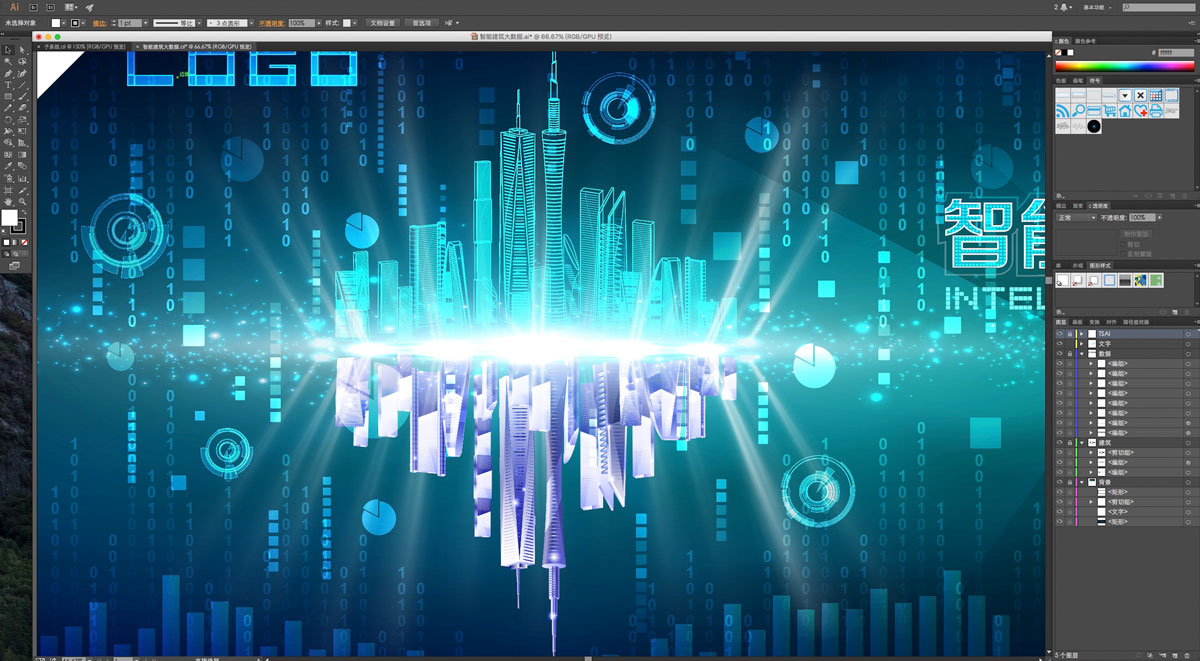Switch to the 路径查找器 panel tab
1200x661 pixels.
(1136, 322)
